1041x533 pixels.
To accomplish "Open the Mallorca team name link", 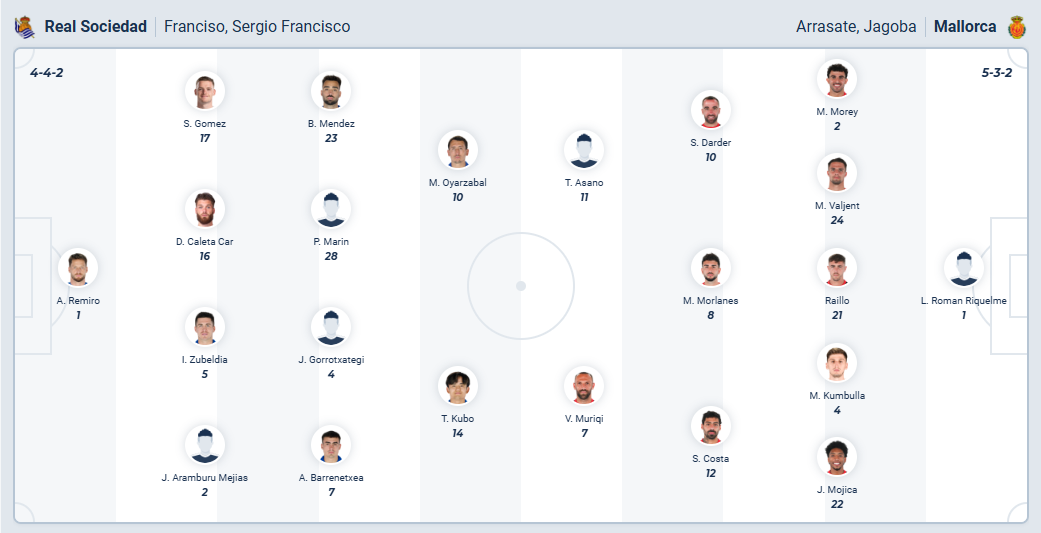I will click(x=965, y=27).
